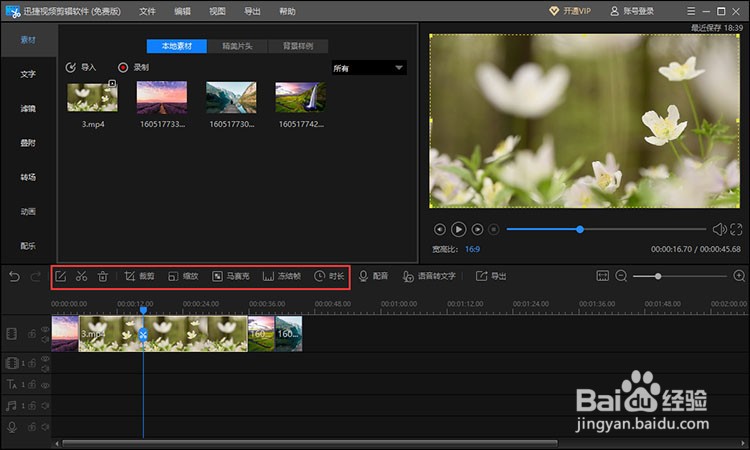750x450 pixels.
Task: Select the 160517730 mountain lake thumbnail
Action: coord(231,98)
